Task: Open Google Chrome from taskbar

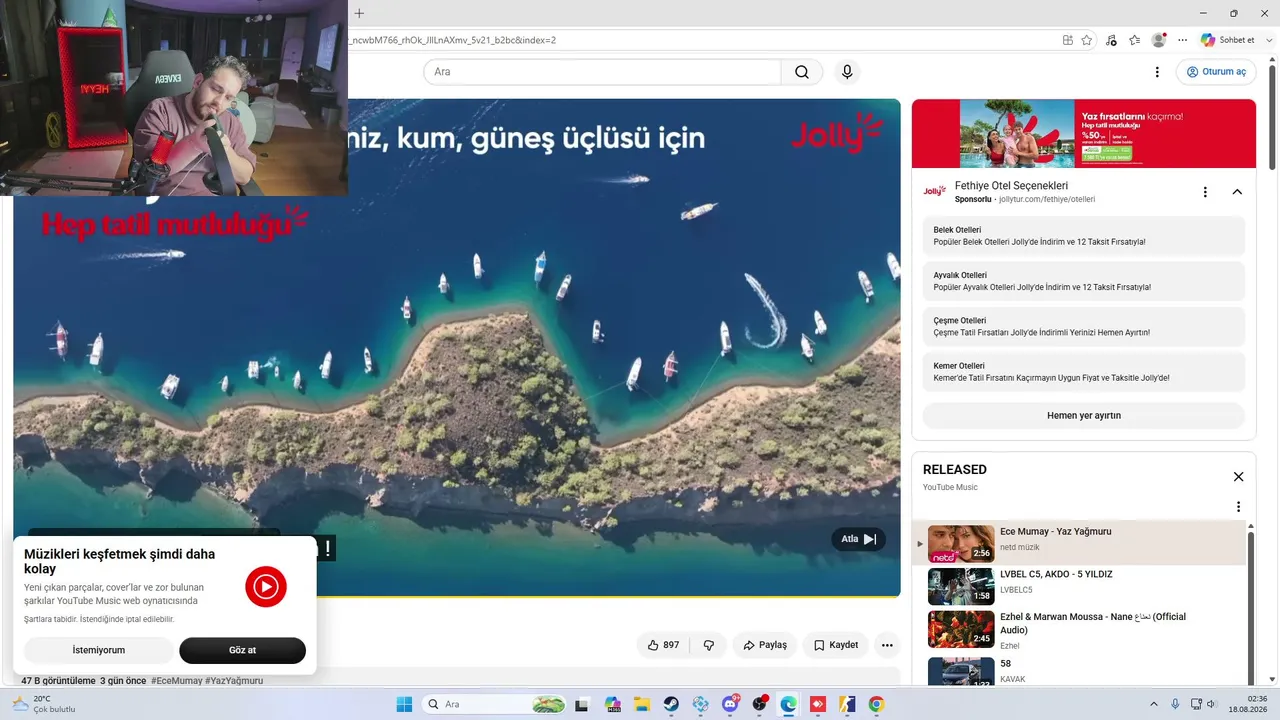Action: click(x=876, y=704)
